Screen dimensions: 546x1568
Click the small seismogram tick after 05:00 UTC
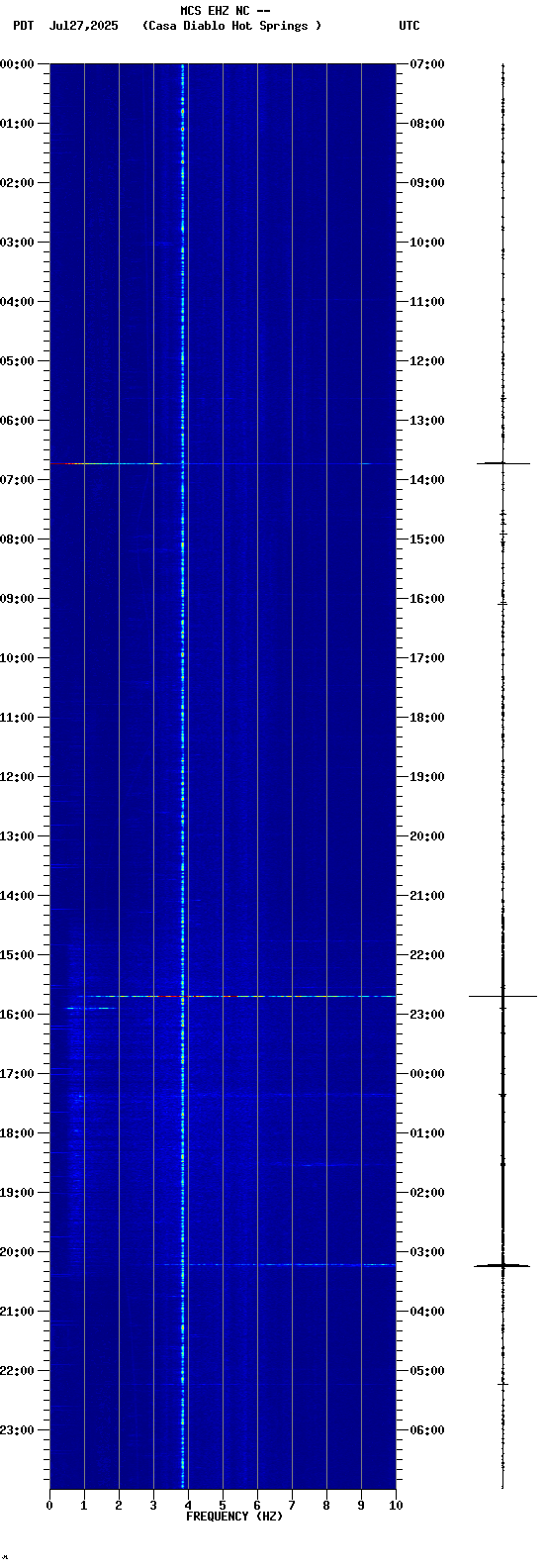pyautogui.click(x=502, y=1383)
